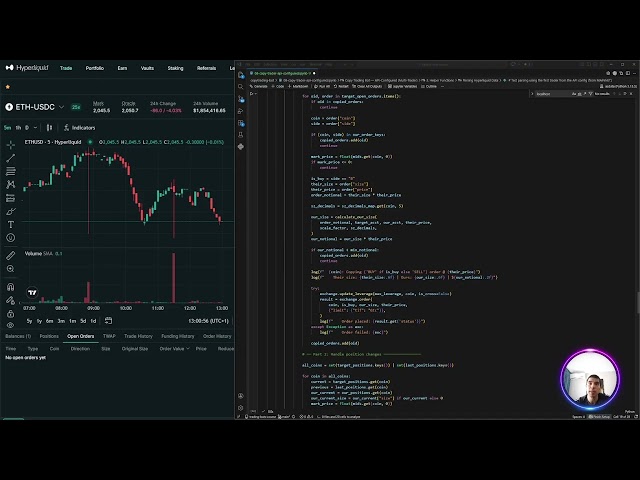640x480 pixels.
Task: Open the Portfolio page
Action: (x=95, y=68)
